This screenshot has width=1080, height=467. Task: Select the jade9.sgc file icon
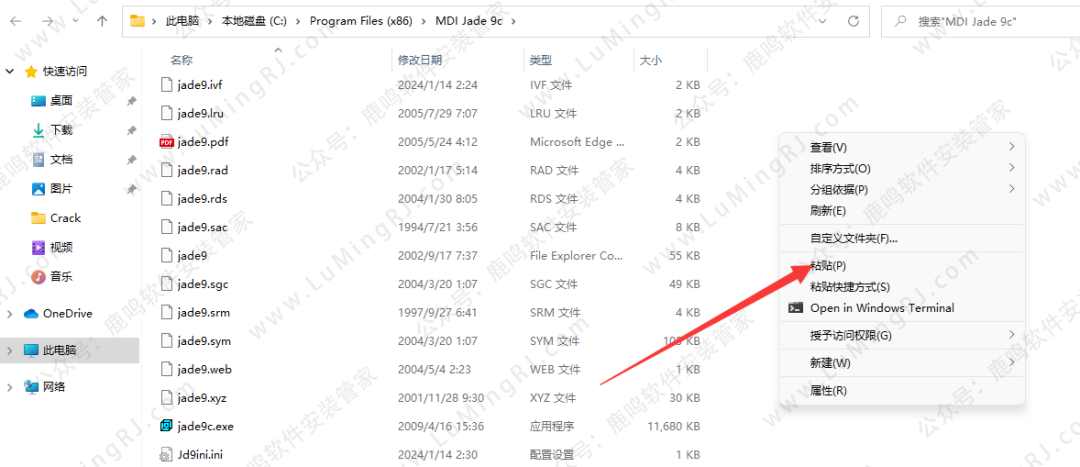click(165, 284)
